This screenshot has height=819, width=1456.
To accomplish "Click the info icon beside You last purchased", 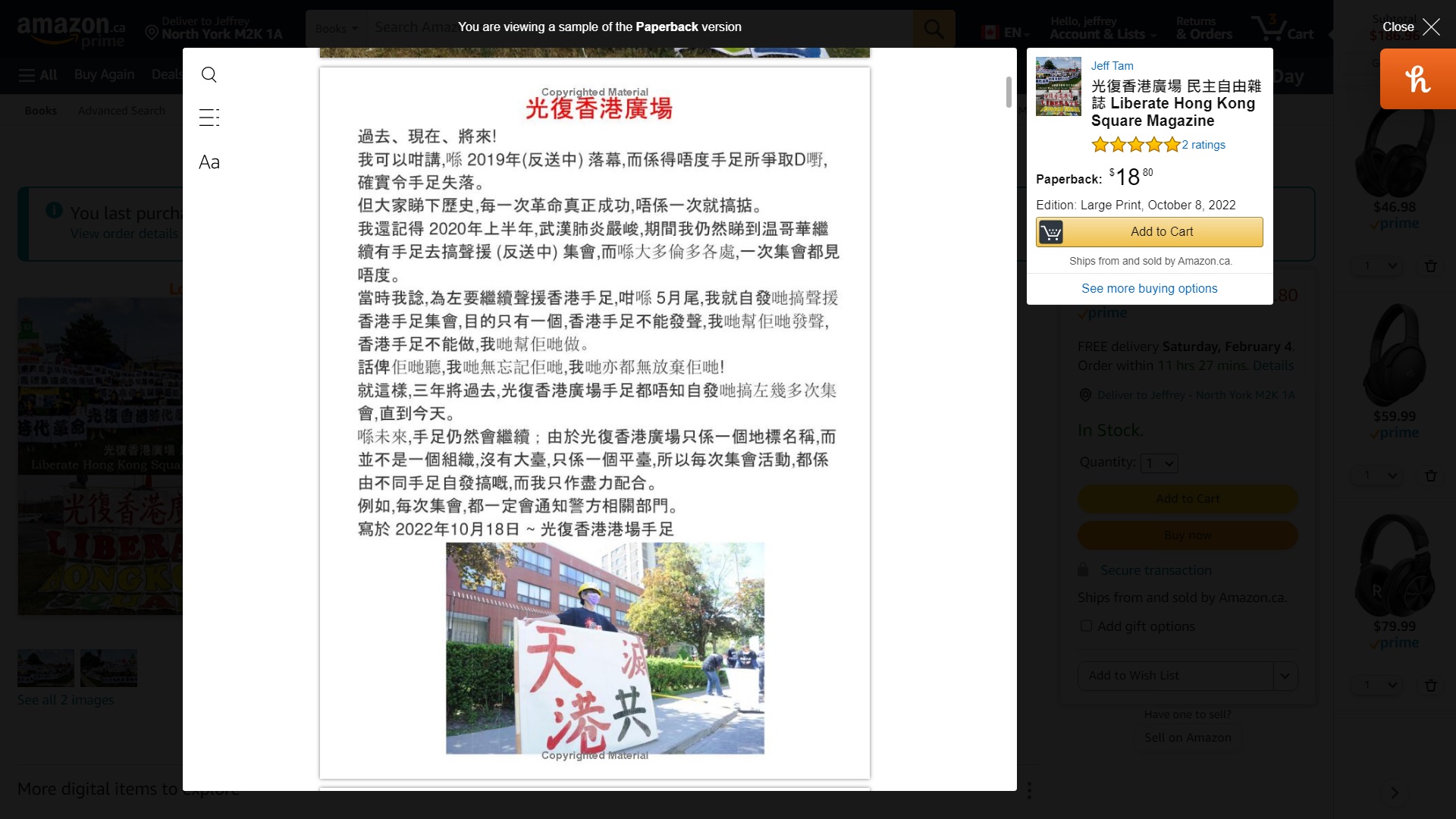I will [54, 210].
